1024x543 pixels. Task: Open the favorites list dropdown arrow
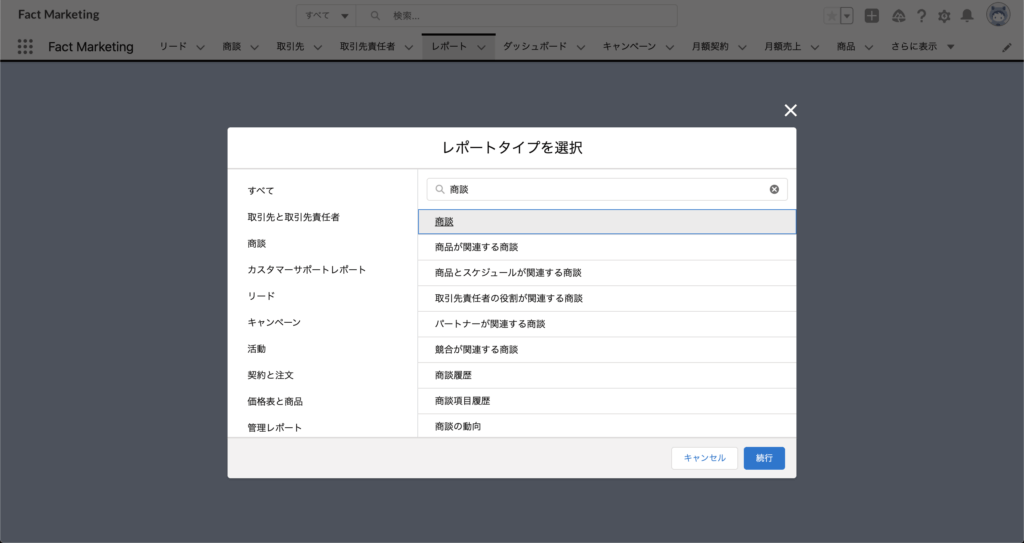[x=847, y=16]
